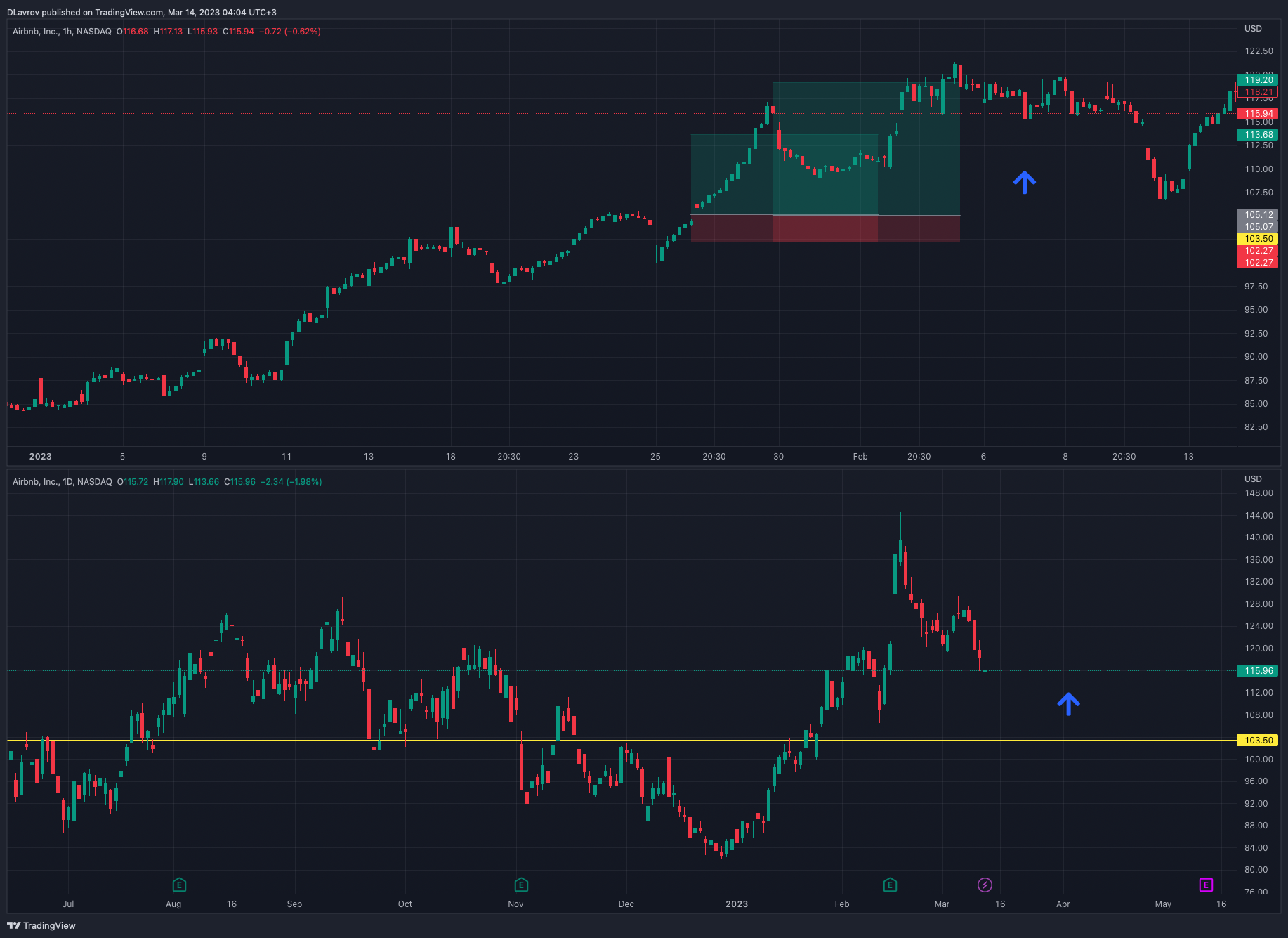1288x938 pixels.
Task: Click the daily open value O115.72
Action: (x=133, y=482)
